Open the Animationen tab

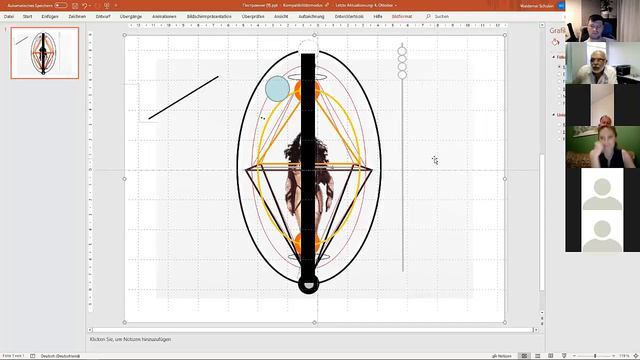[x=164, y=17]
